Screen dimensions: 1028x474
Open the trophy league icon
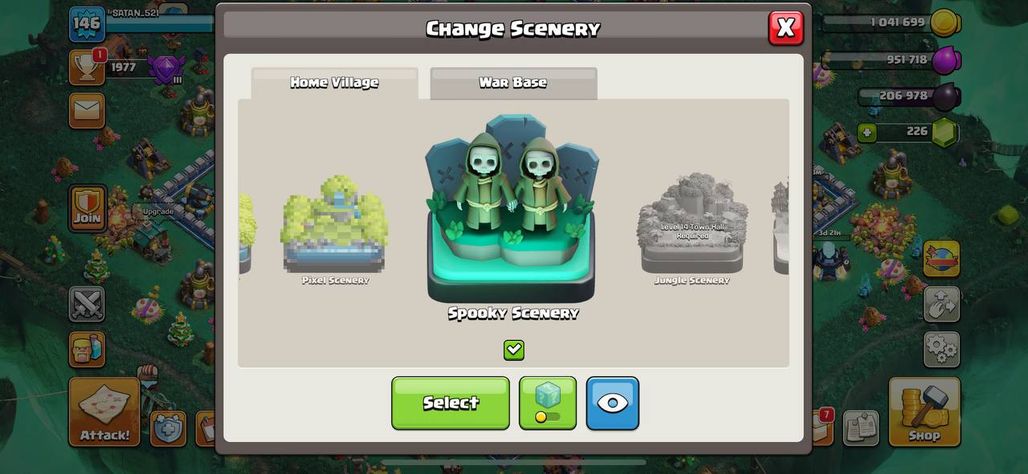click(87, 68)
